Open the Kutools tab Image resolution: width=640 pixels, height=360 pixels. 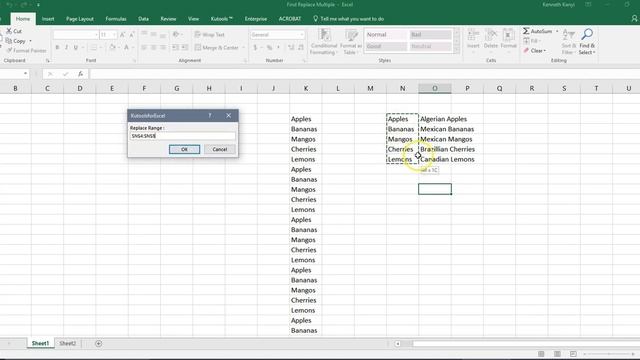click(x=222, y=19)
